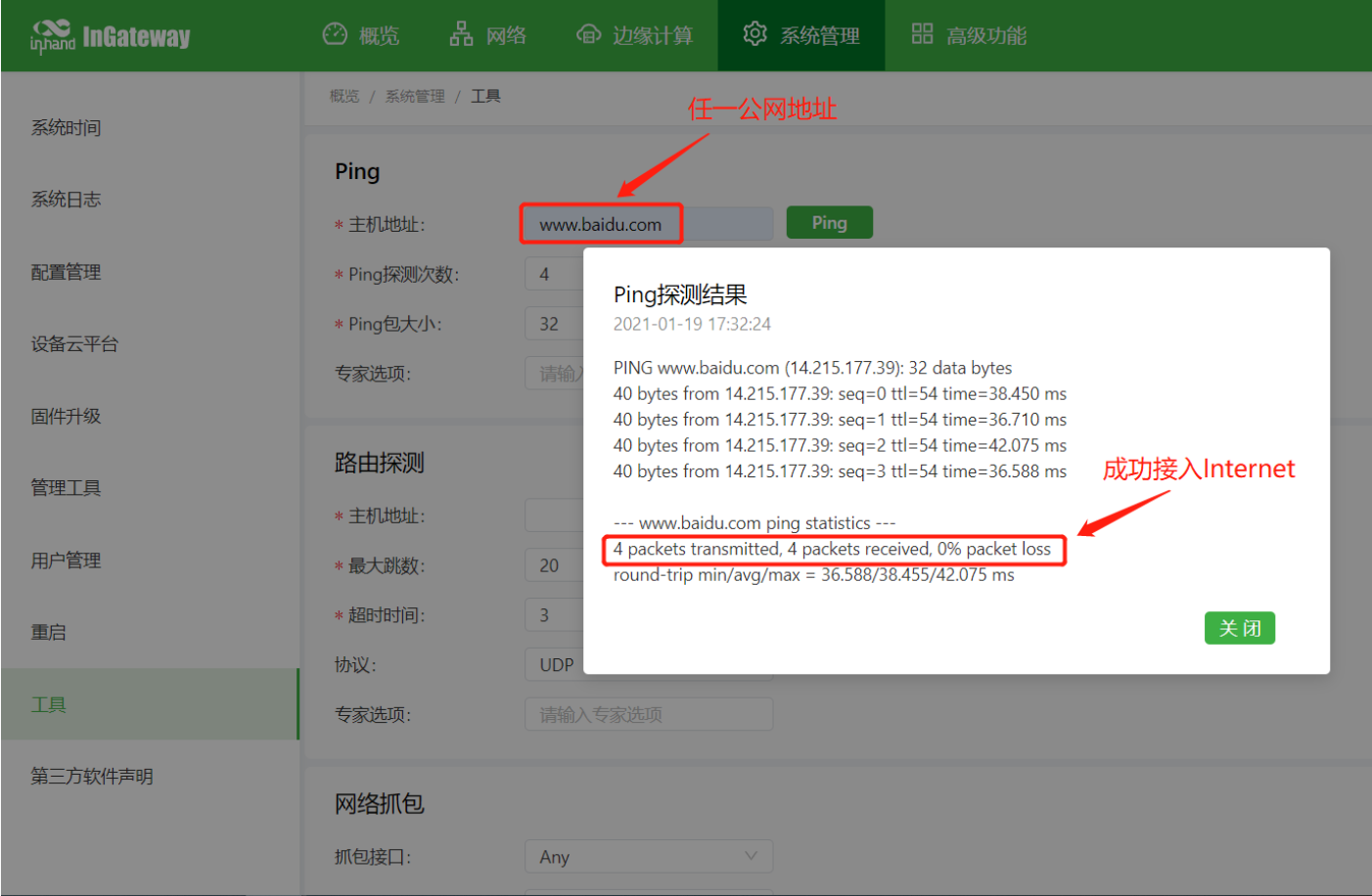This screenshot has width=1372, height=896.
Task: Click the 概览 breadcrumb link
Action: tap(344, 96)
